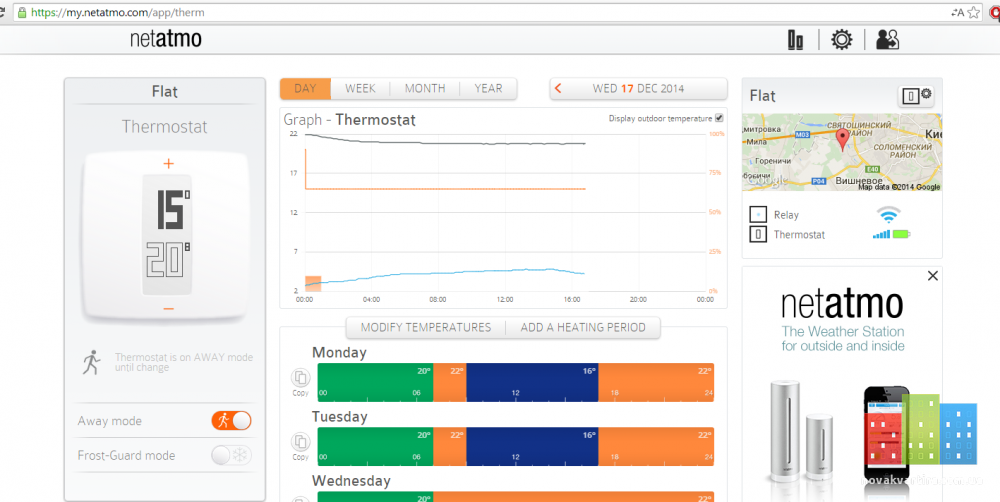Switch to the WEEK tab
This screenshot has width=1000, height=502.
pos(360,89)
